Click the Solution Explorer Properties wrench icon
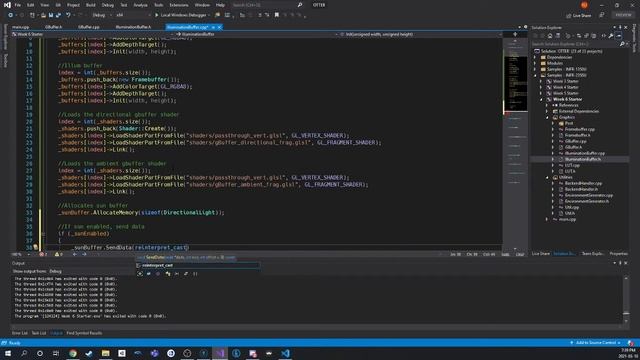 pyautogui.click(x=611, y=36)
